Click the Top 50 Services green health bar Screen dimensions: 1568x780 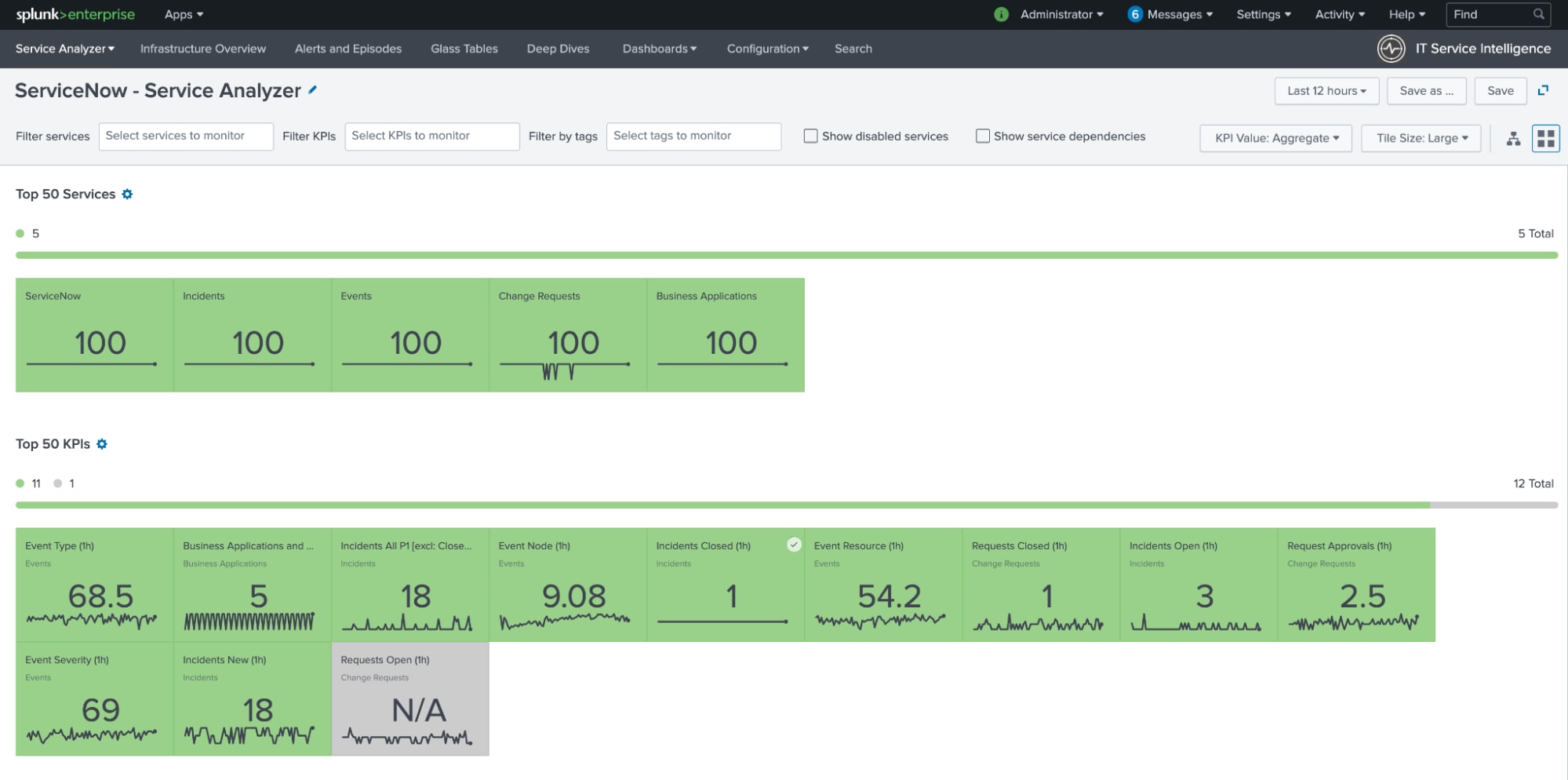(787, 255)
